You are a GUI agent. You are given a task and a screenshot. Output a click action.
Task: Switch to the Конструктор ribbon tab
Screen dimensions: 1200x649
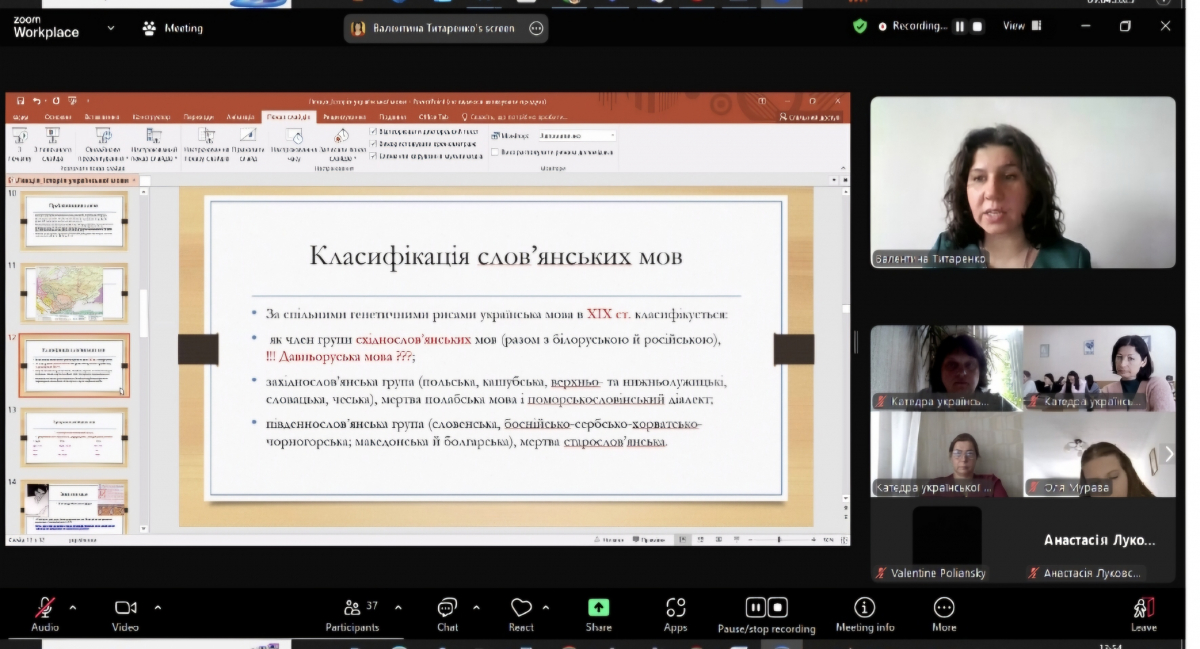click(x=151, y=116)
